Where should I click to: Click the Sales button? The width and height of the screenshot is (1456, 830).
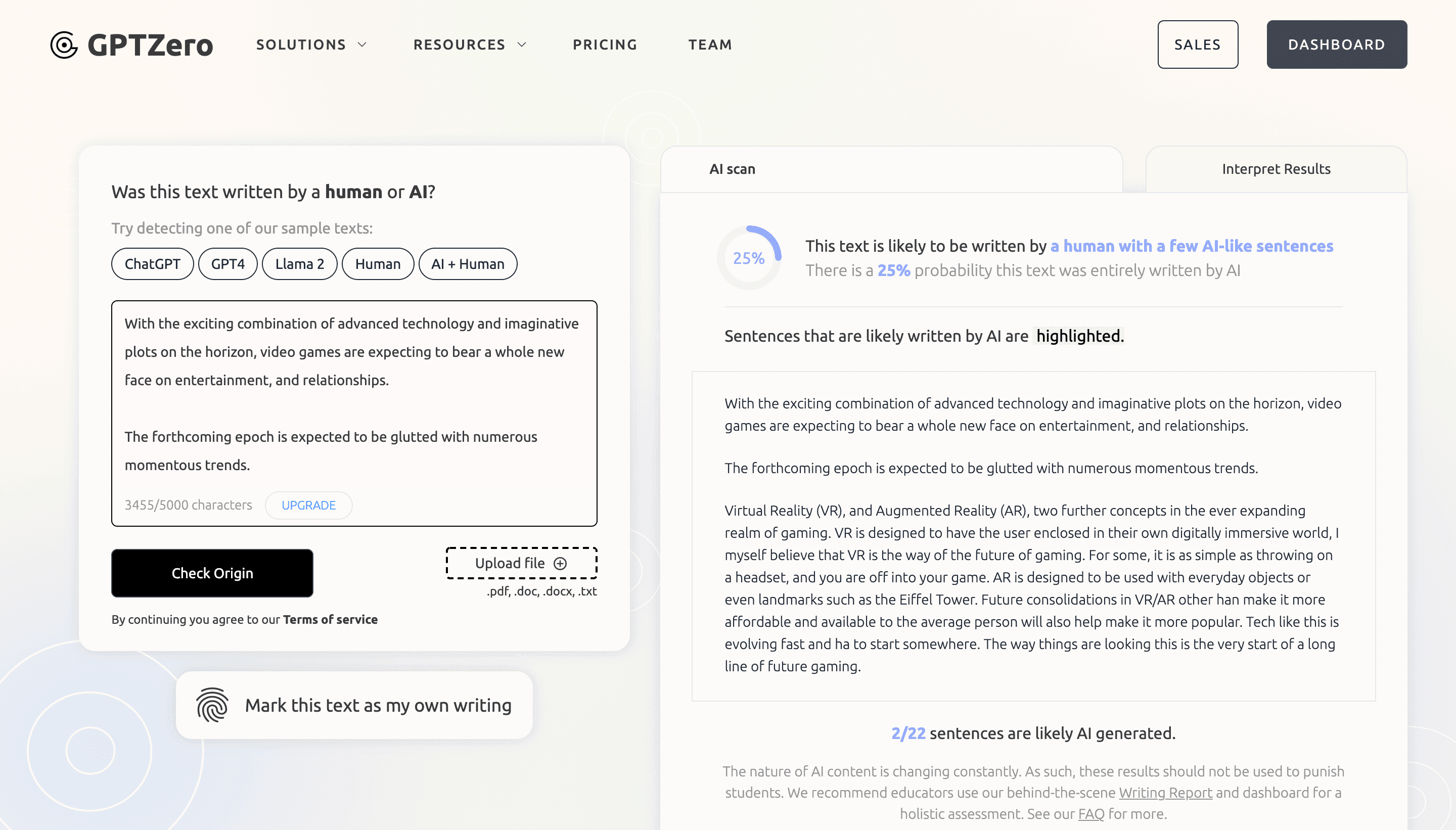click(1197, 44)
